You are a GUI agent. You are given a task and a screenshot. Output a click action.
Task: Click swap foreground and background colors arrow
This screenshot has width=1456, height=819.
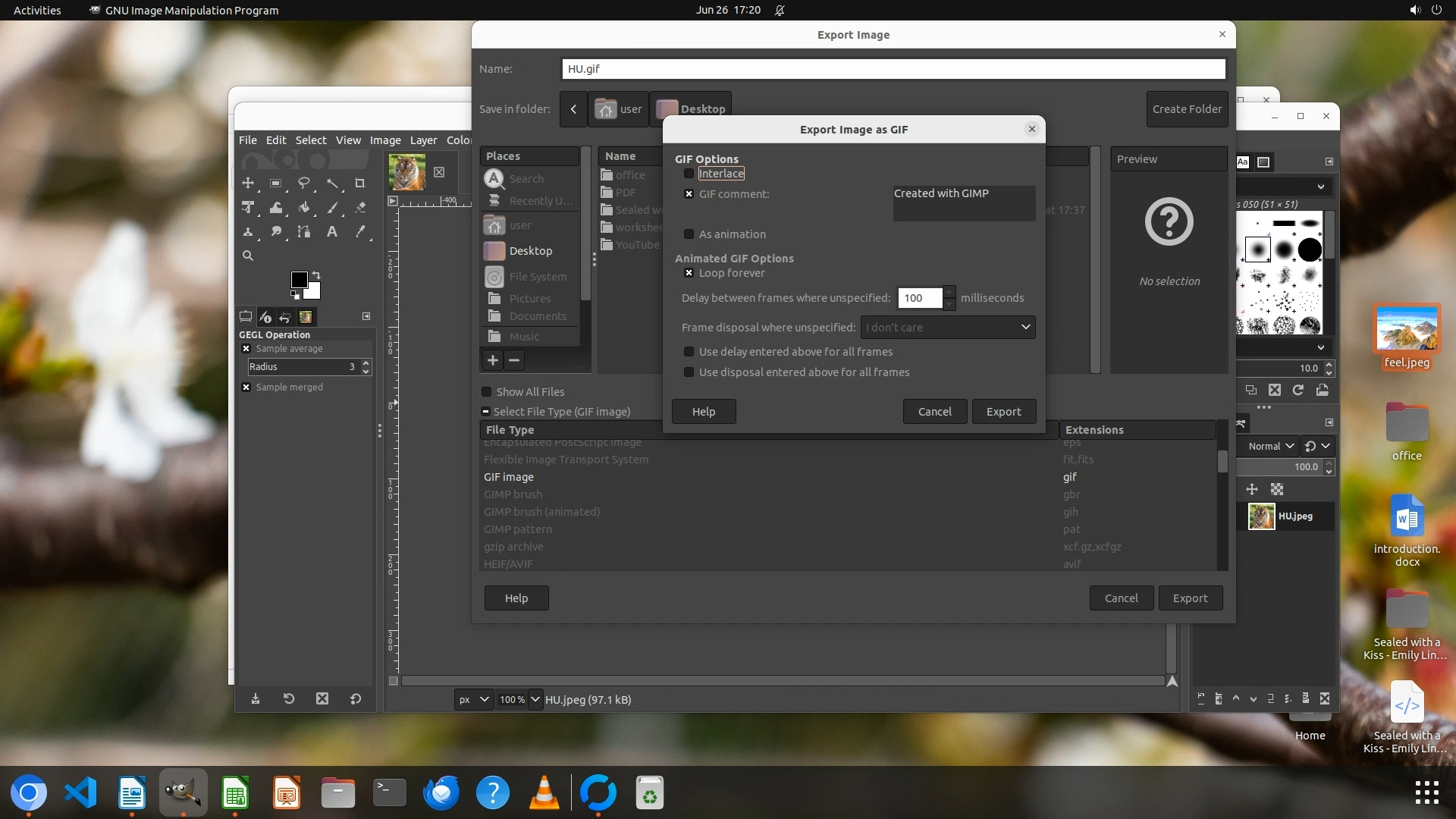316,275
